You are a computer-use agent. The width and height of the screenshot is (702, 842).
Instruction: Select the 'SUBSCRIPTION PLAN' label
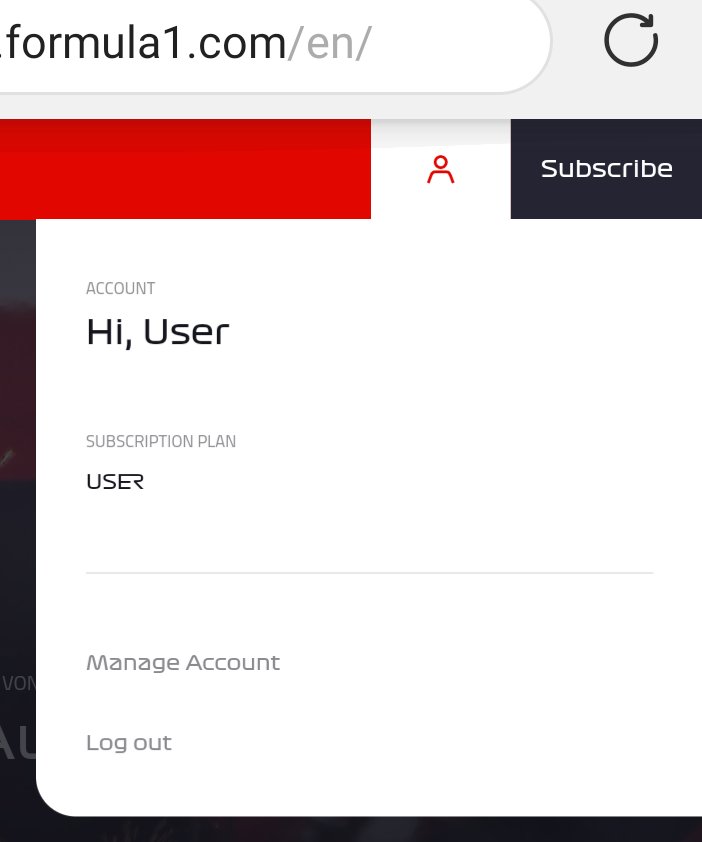click(x=161, y=441)
